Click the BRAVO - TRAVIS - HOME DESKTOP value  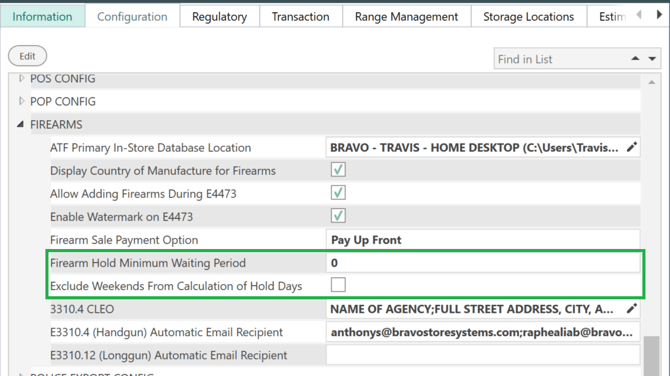pos(474,147)
